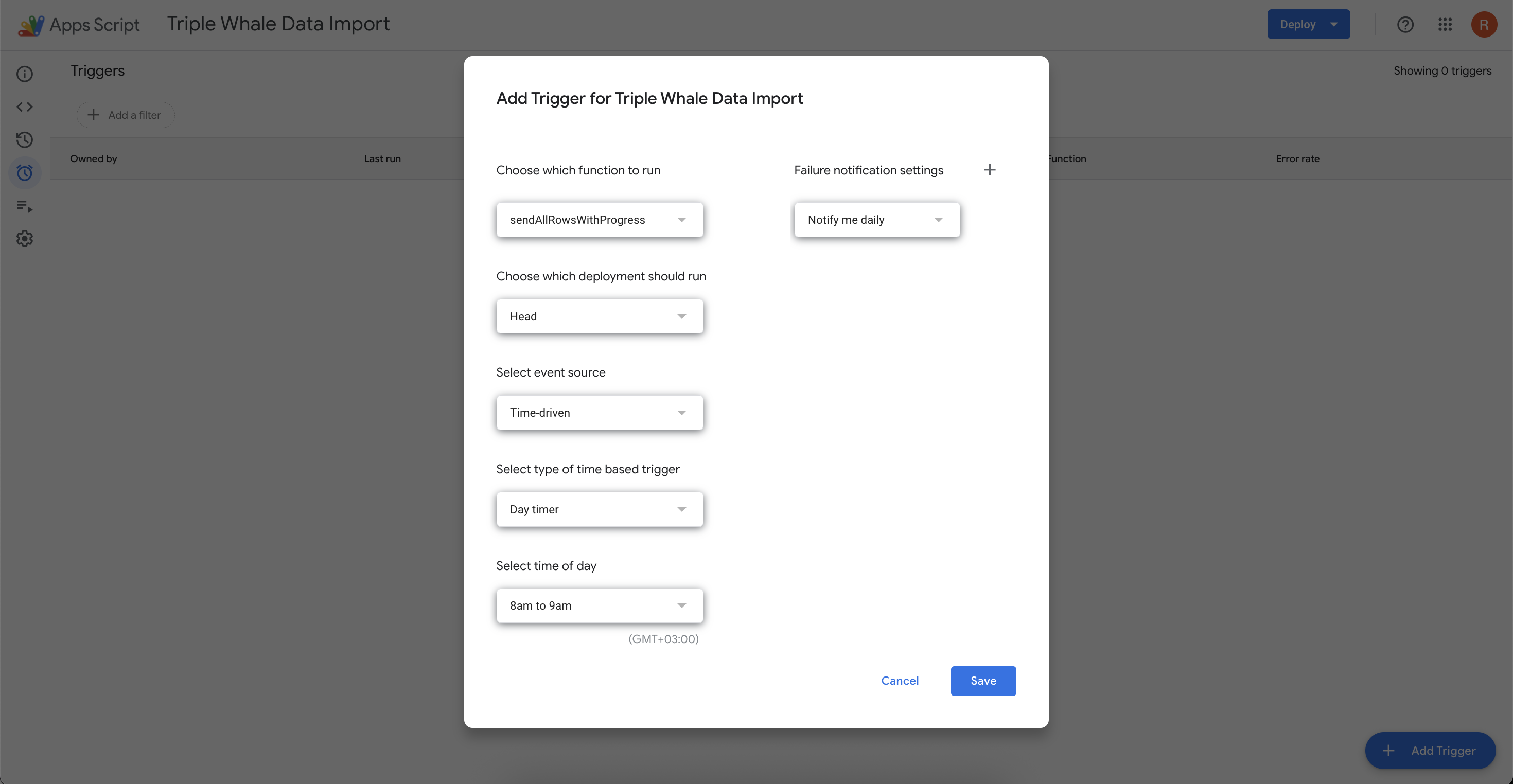
Task: Open the Editor code icon in sidebar
Action: [x=25, y=107]
